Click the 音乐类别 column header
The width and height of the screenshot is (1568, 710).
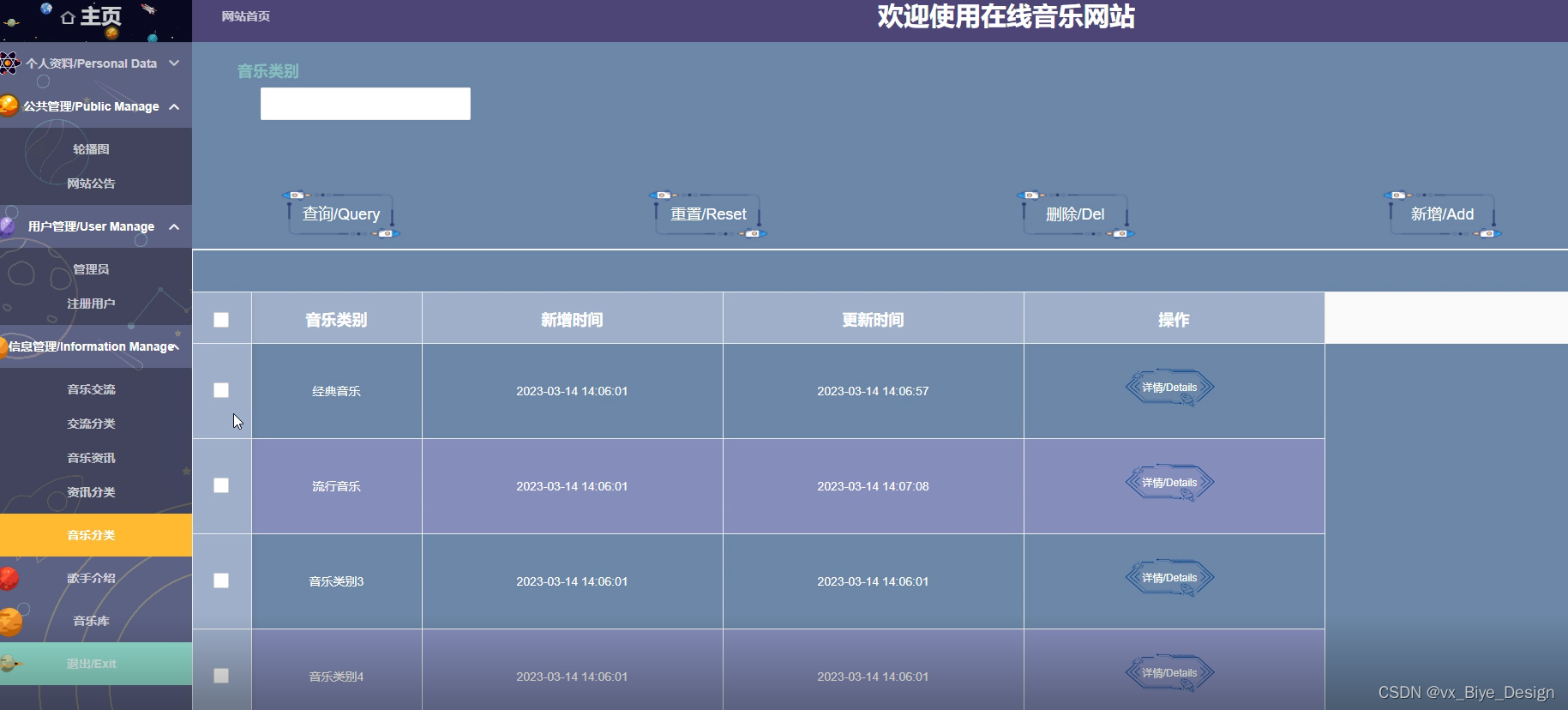336,320
